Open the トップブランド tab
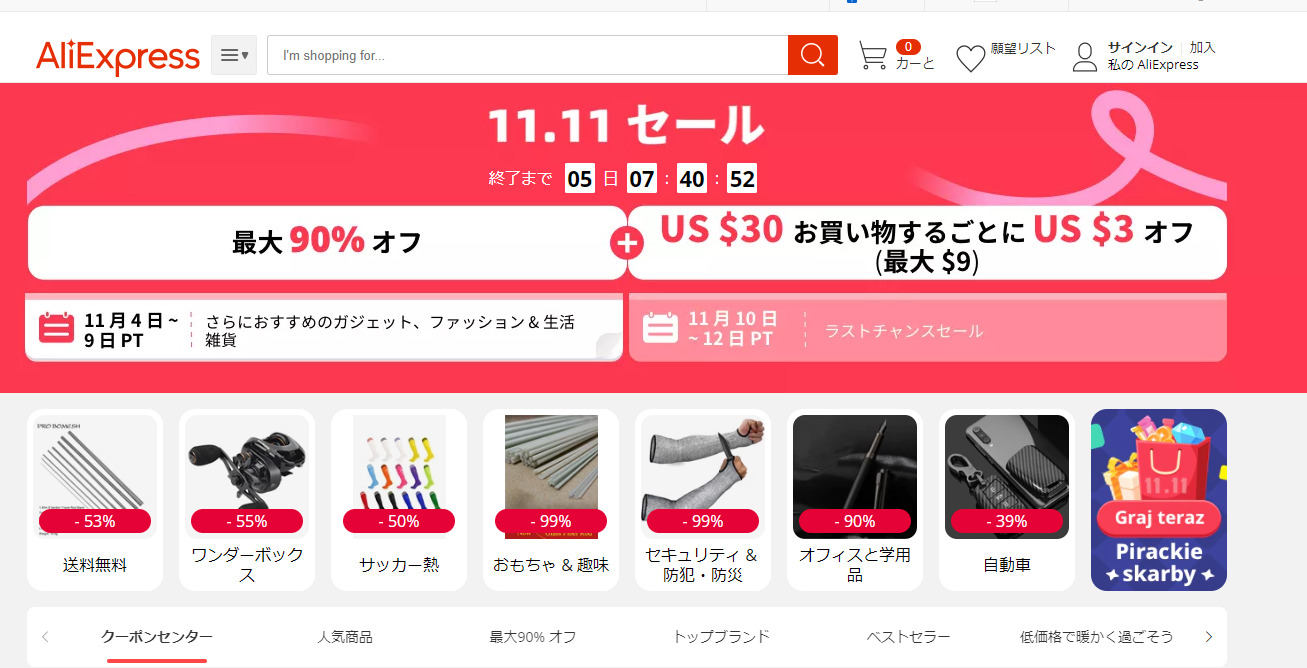 tap(721, 637)
